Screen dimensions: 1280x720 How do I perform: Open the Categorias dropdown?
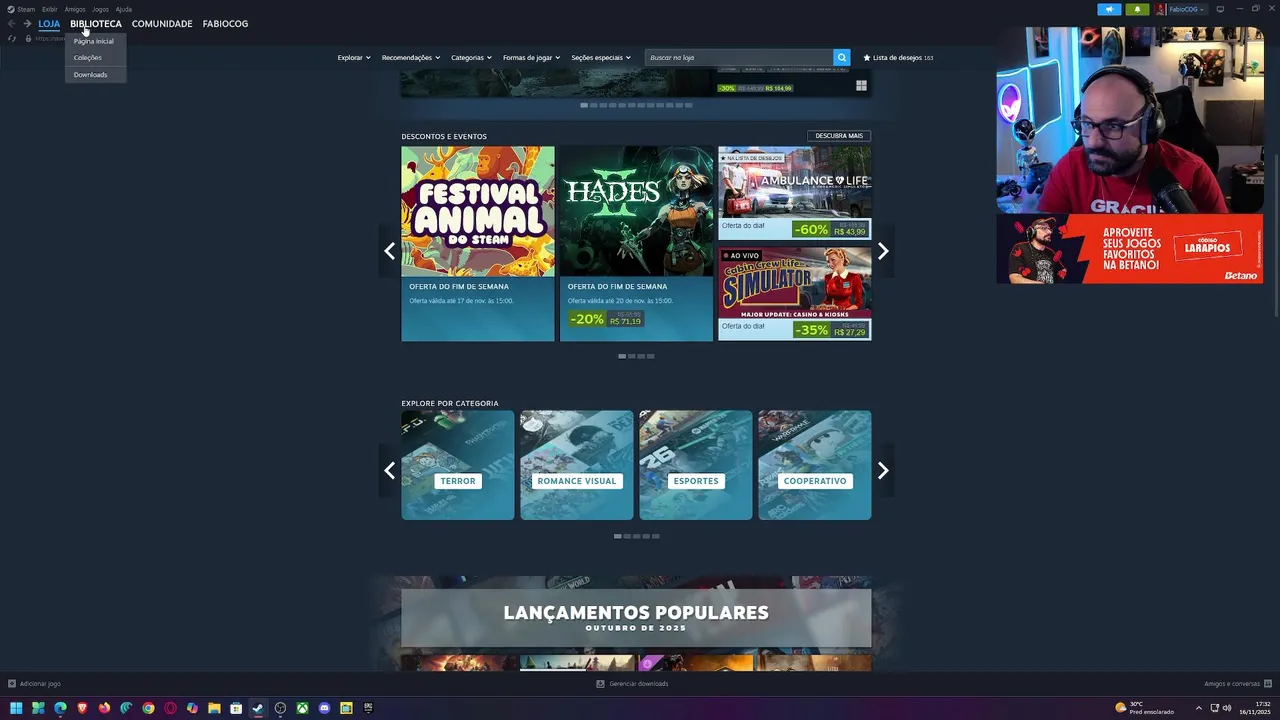pos(471,58)
